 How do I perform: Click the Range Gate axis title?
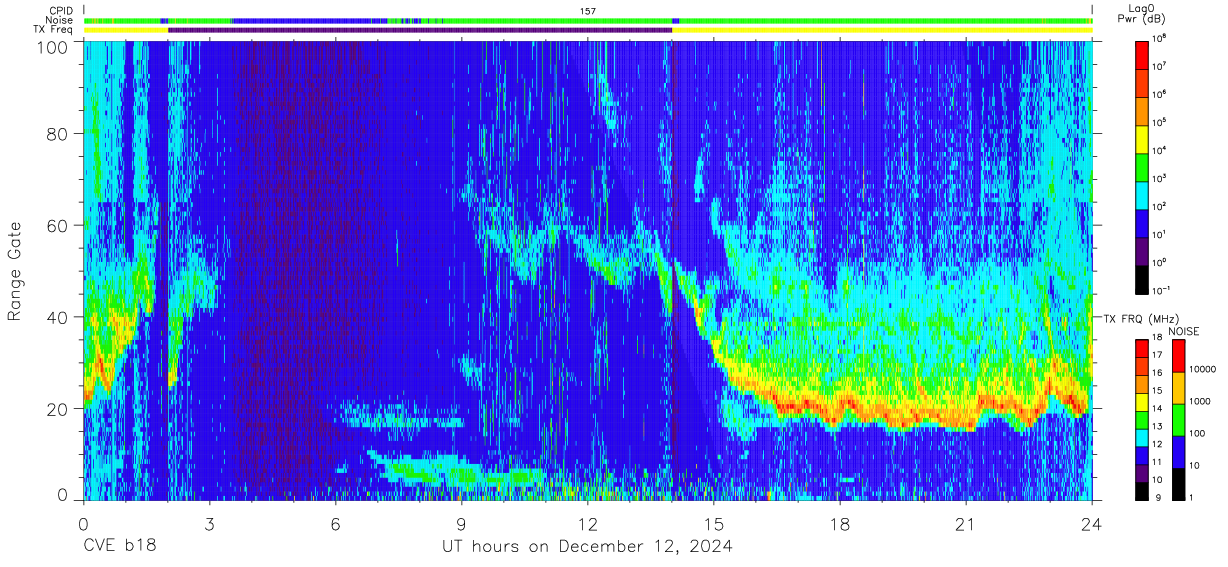click(x=15, y=271)
